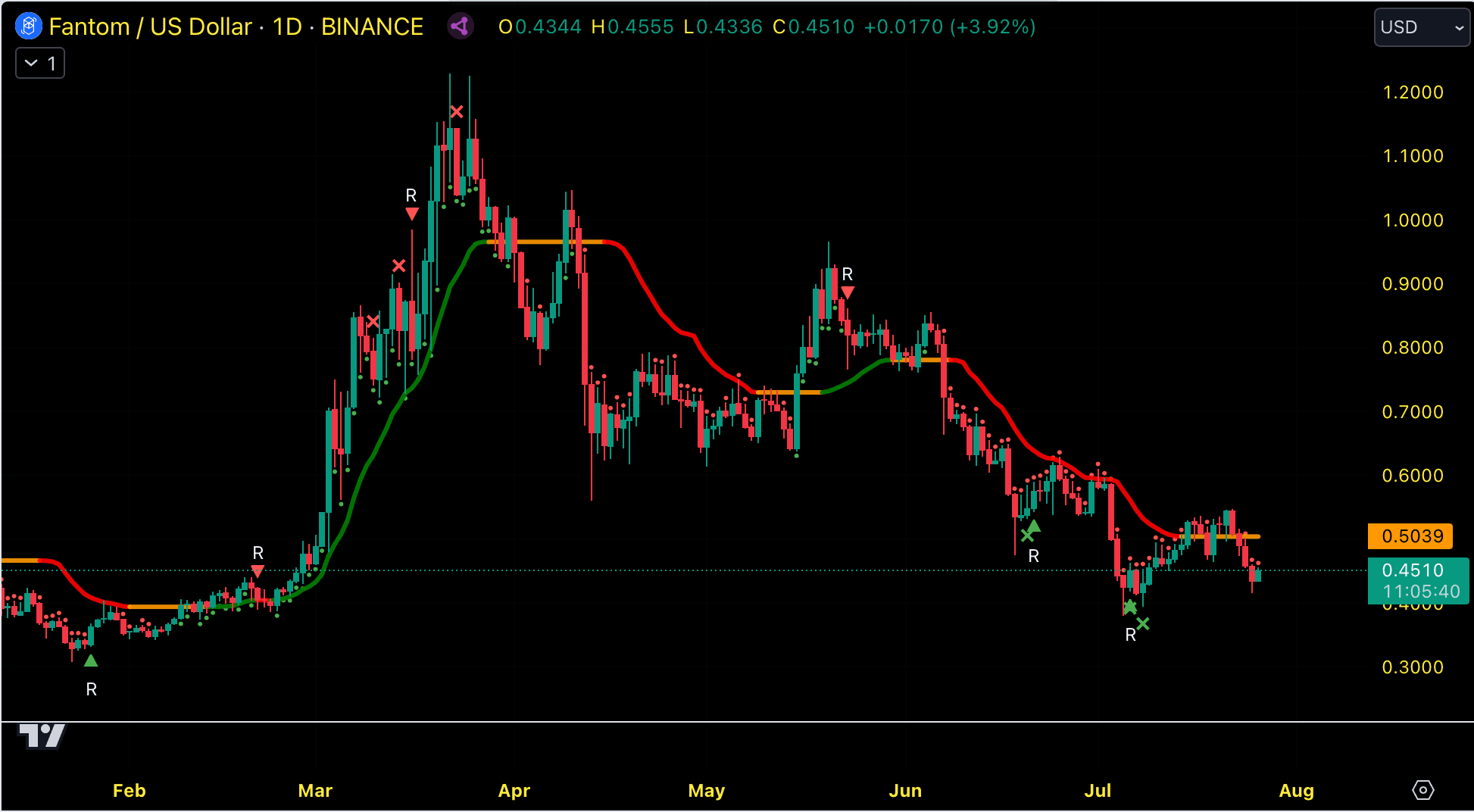Click the red R triangle signal in late May

click(x=848, y=292)
